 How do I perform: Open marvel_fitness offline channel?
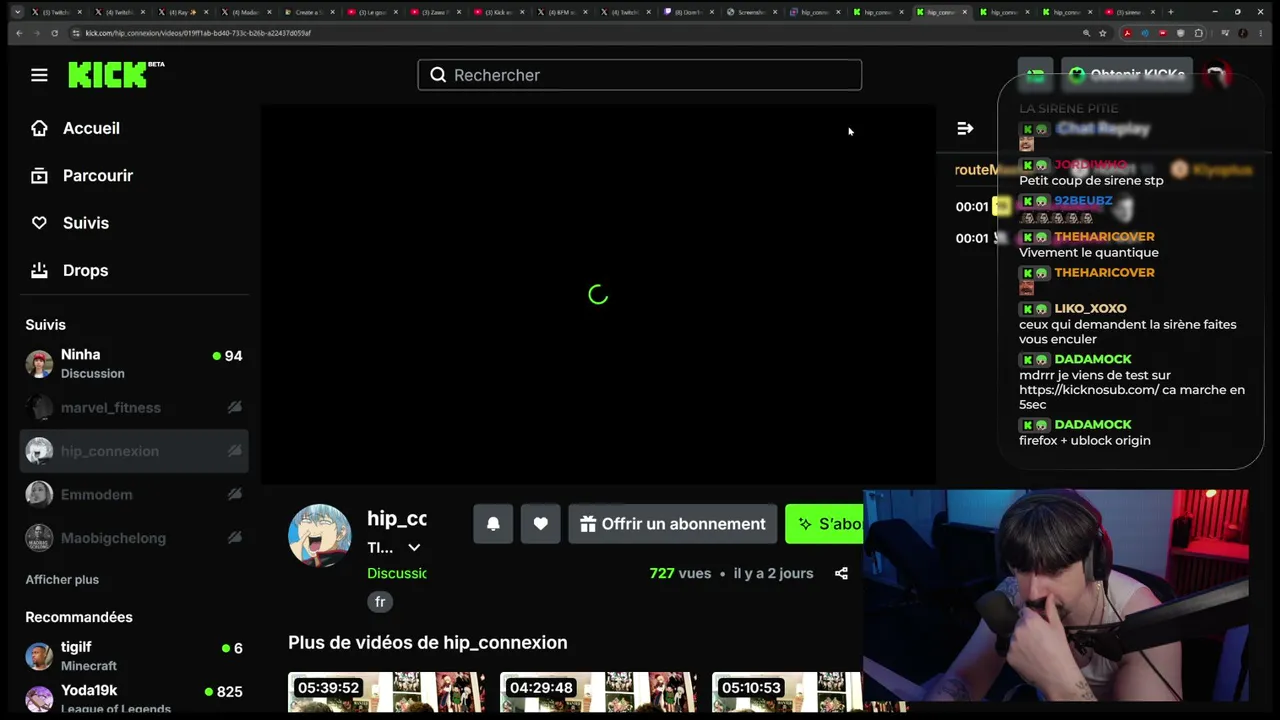[135, 407]
